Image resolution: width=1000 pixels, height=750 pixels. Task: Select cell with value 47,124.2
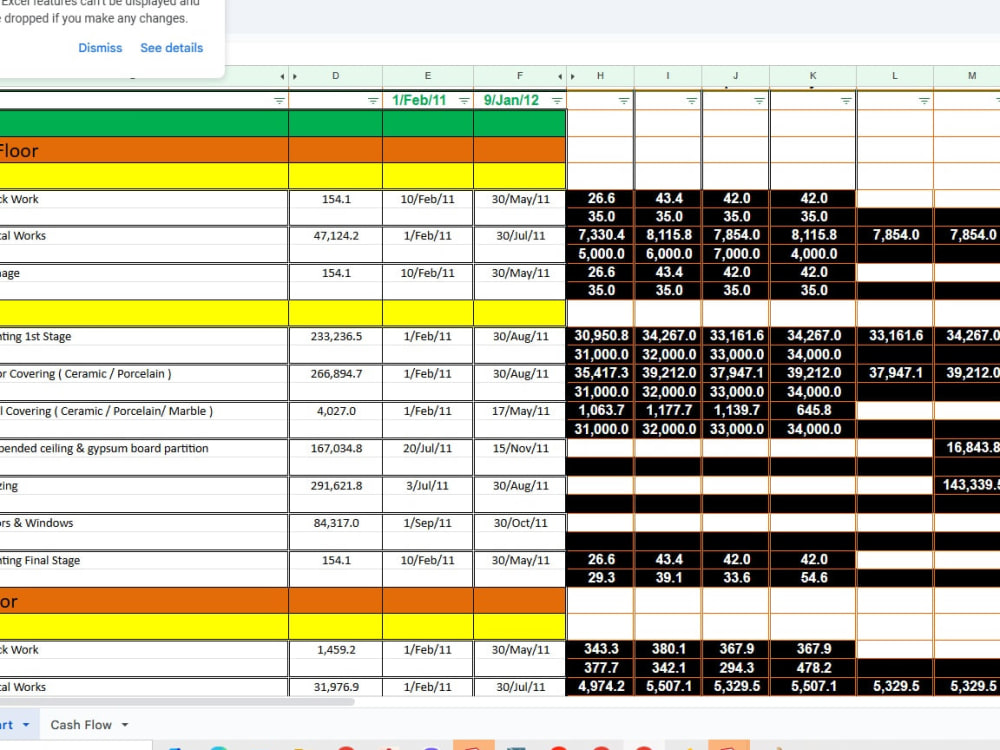tap(335, 235)
